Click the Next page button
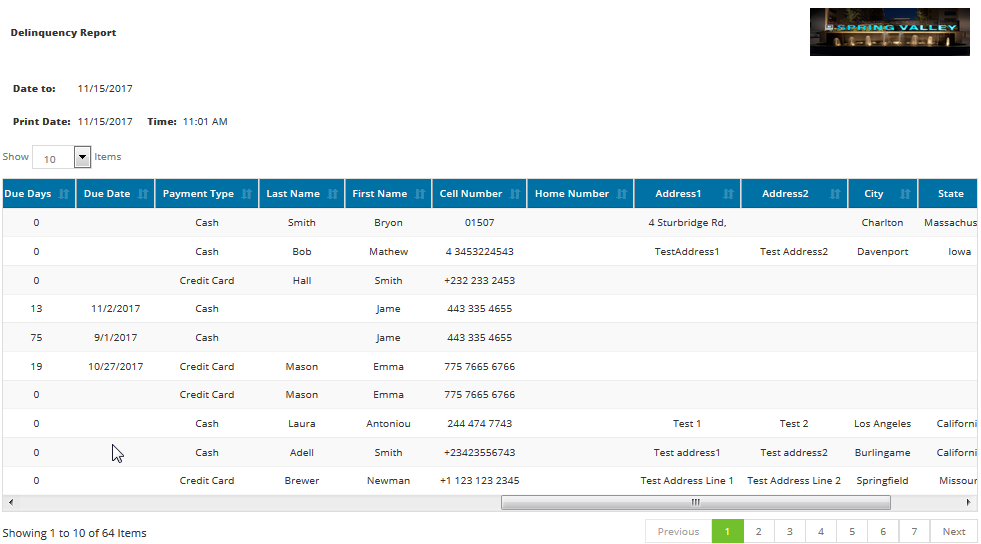 click(x=954, y=531)
